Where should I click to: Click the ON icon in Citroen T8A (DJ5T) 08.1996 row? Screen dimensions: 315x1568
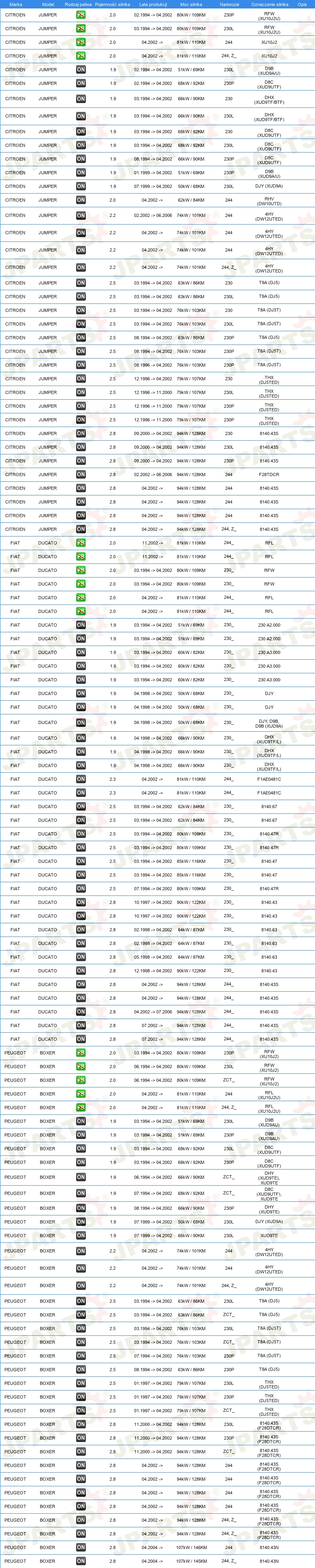81,365
